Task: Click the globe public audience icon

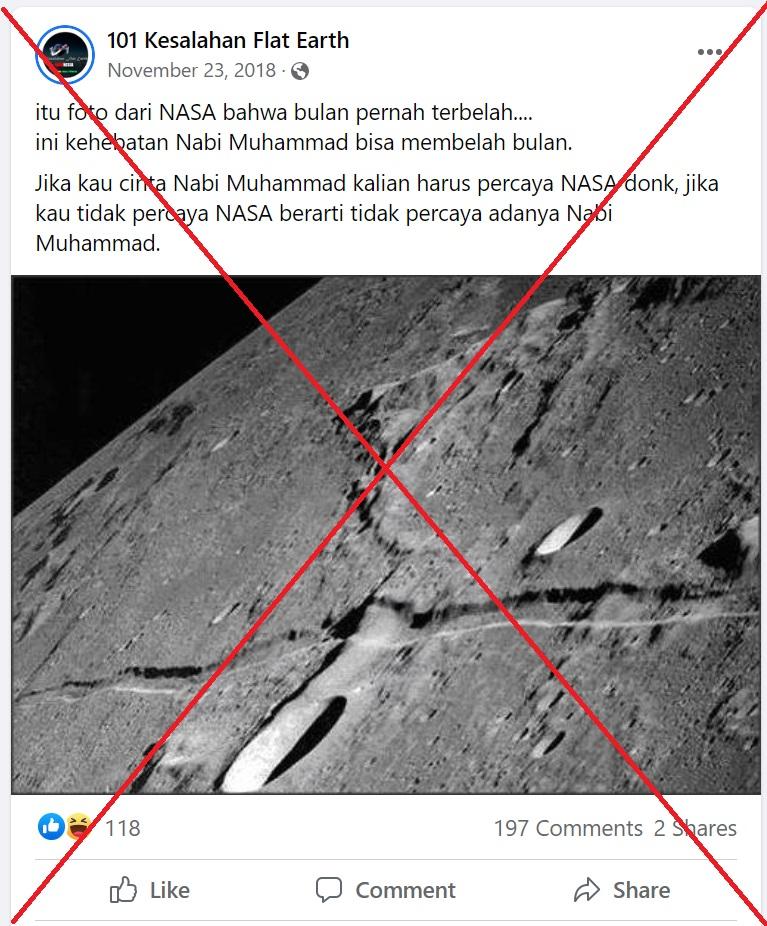Action: (x=300, y=71)
